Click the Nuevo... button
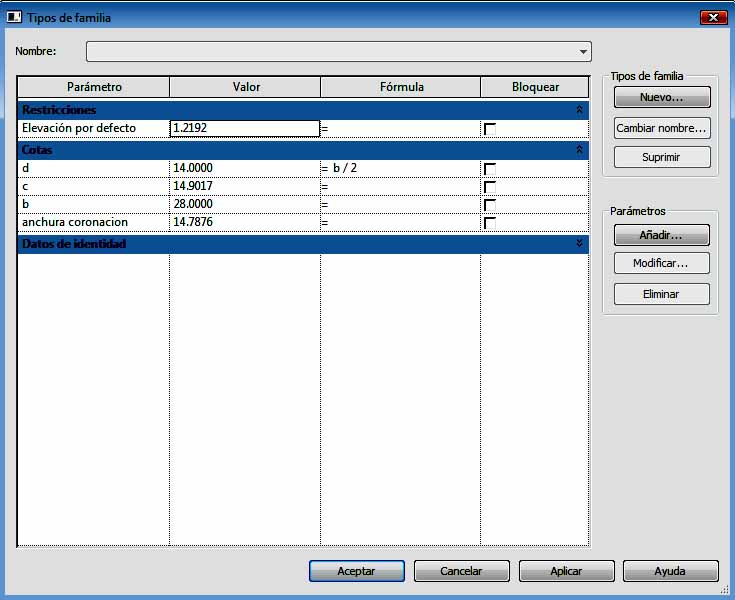The image size is (735, 600). 661,97
